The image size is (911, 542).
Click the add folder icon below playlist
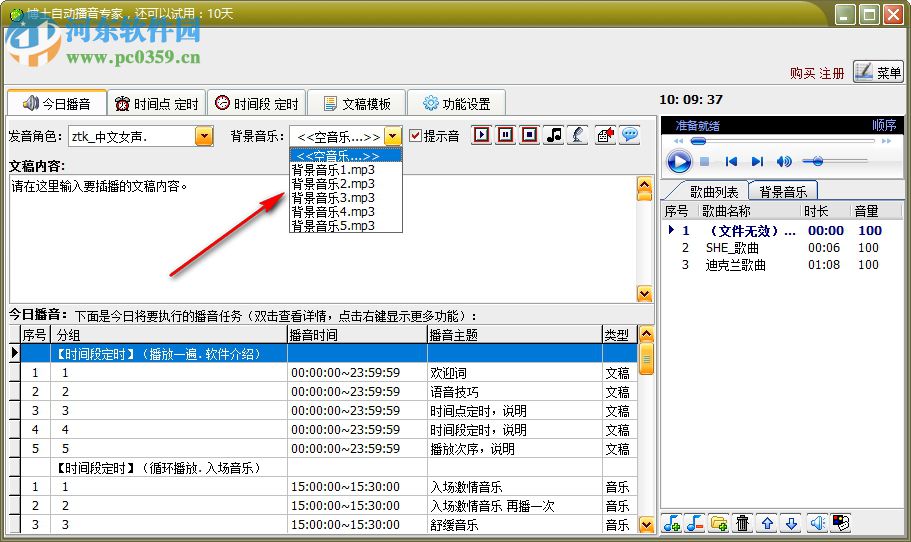pyautogui.click(x=719, y=523)
